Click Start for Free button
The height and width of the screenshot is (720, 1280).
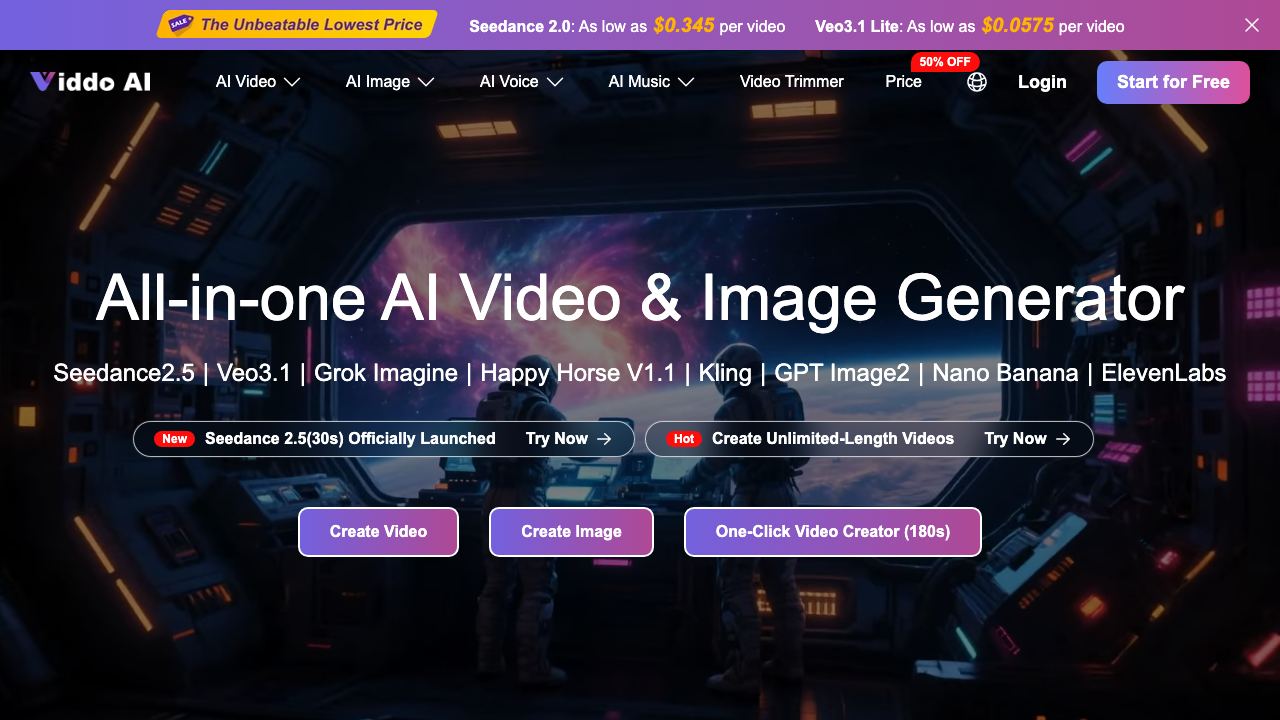coord(1173,82)
